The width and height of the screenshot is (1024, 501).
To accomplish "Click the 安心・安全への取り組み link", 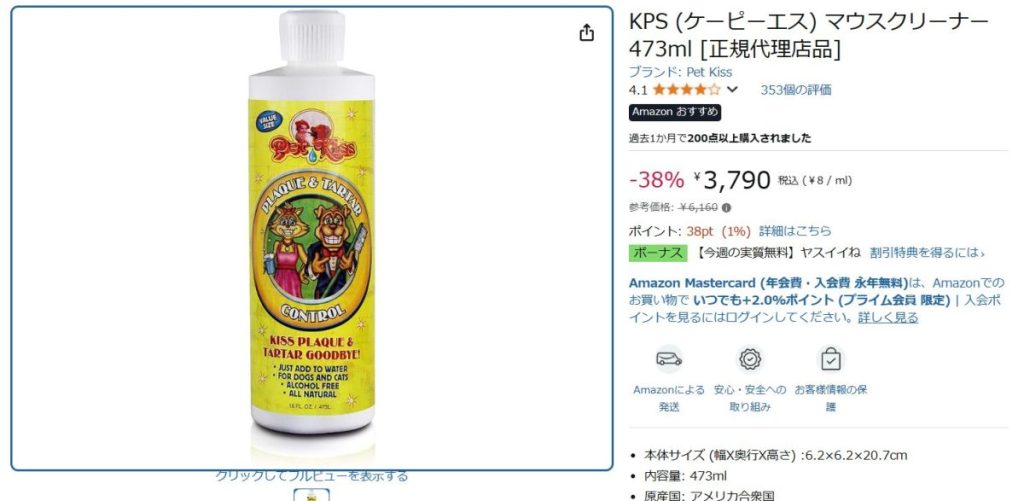I will click(750, 398).
